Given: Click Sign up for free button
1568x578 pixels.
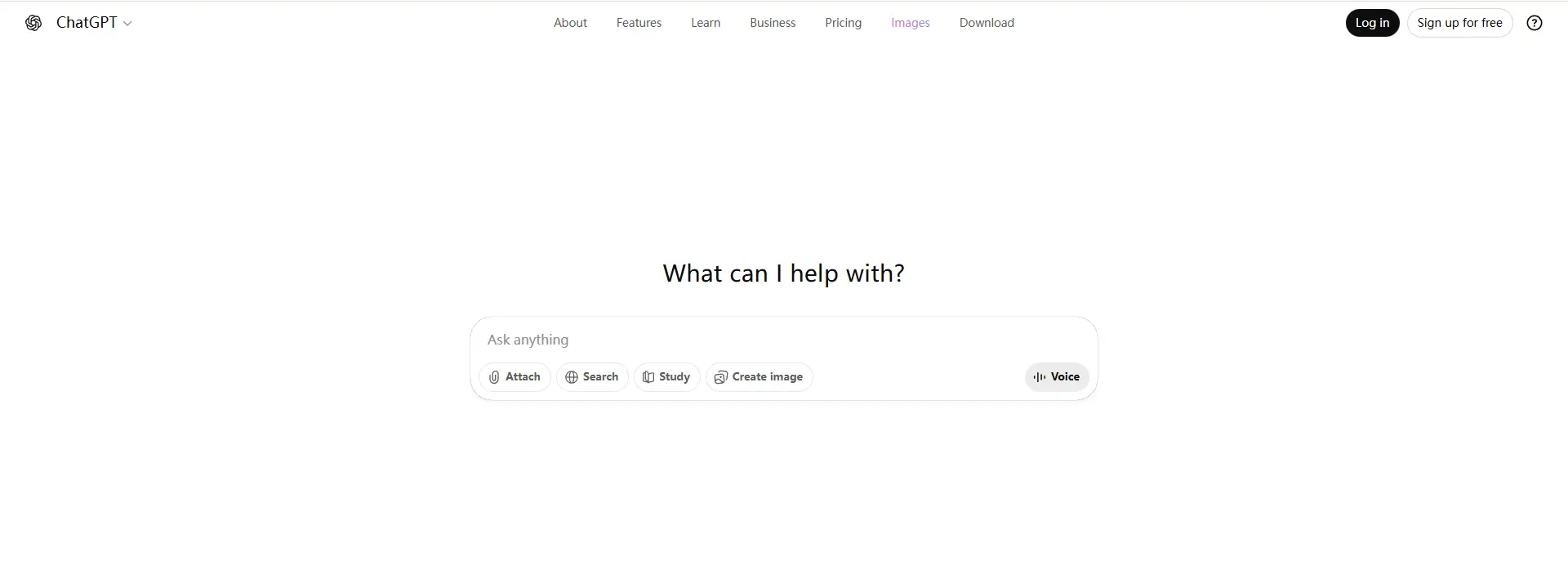Looking at the screenshot, I should tap(1459, 23).
